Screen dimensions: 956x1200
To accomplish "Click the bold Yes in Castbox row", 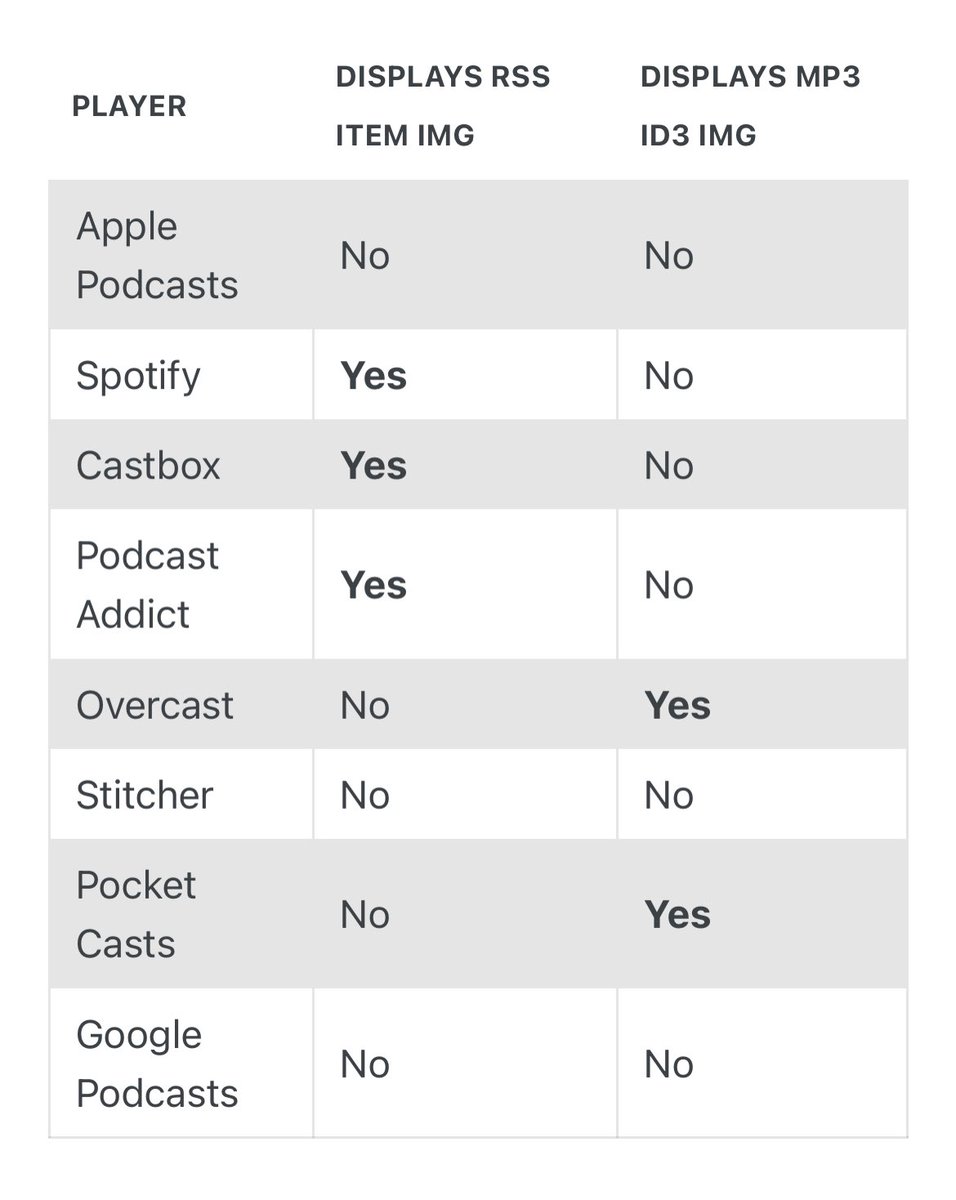I will (374, 466).
